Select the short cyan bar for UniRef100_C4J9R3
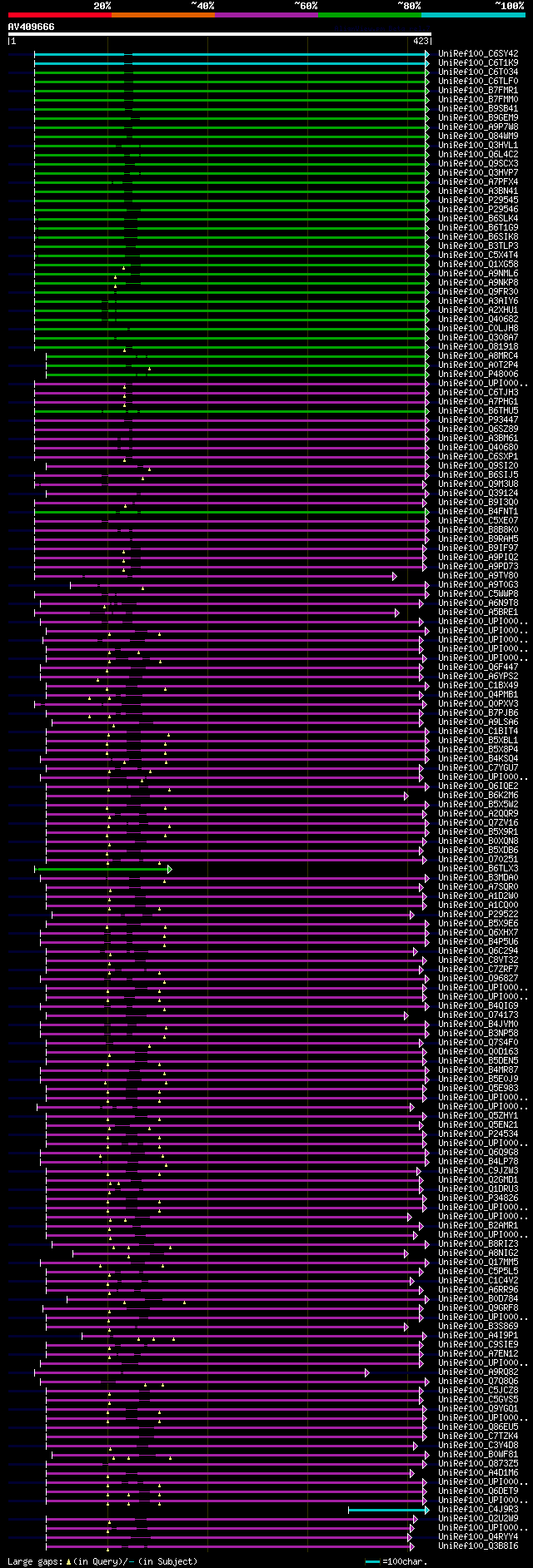This screenshot has height=1568, width=533. 389,1509
